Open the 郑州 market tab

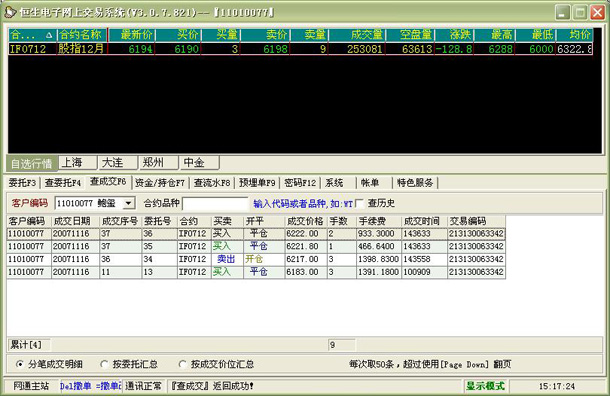click(159, 162)
